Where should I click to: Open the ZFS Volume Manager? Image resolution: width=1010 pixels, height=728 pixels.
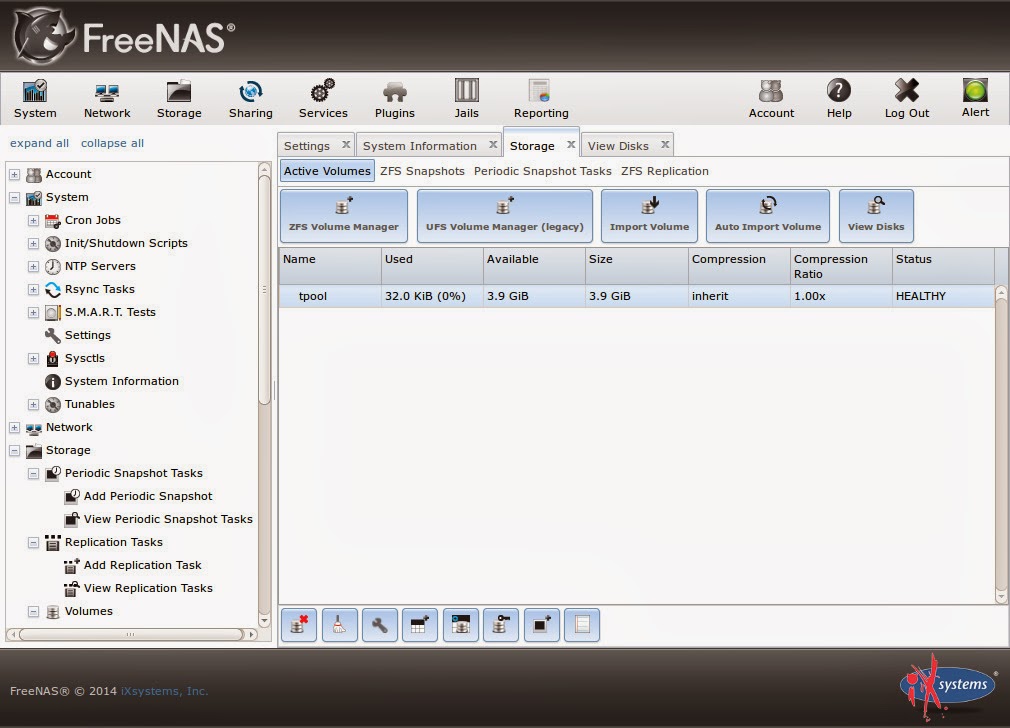[344, 216]
